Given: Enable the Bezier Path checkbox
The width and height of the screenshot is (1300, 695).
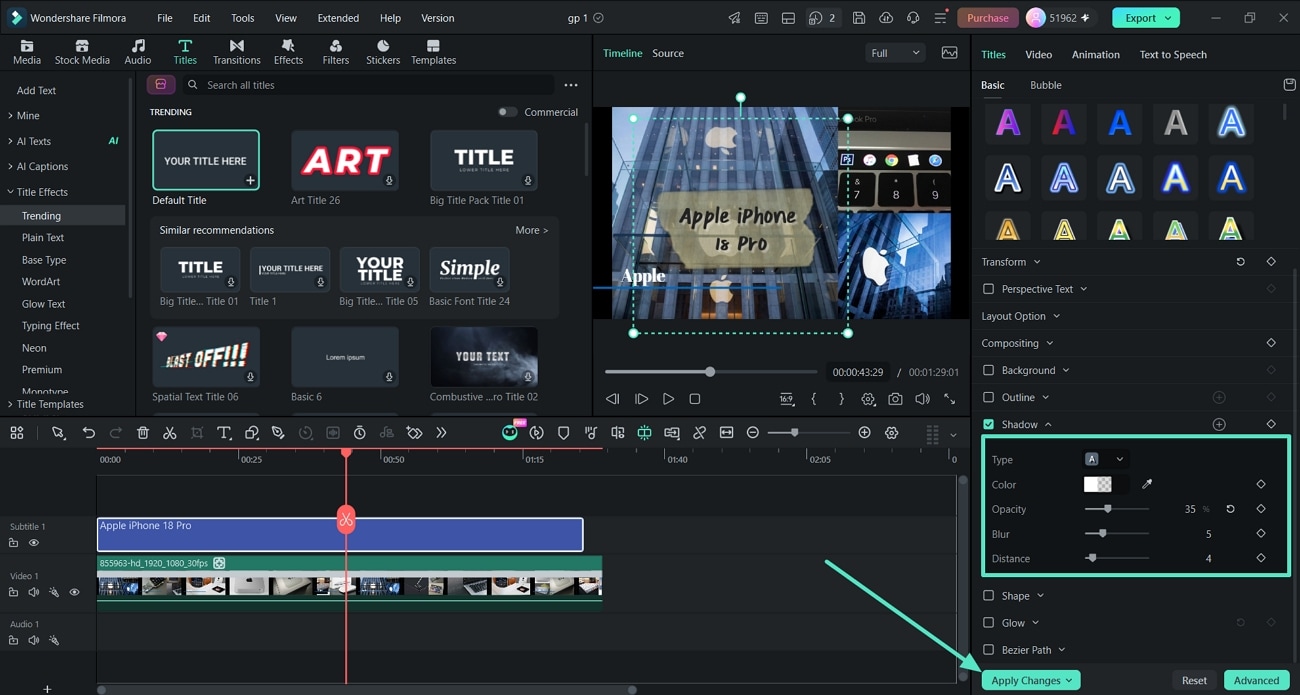Looking at the screenshot, I should 989,650.
